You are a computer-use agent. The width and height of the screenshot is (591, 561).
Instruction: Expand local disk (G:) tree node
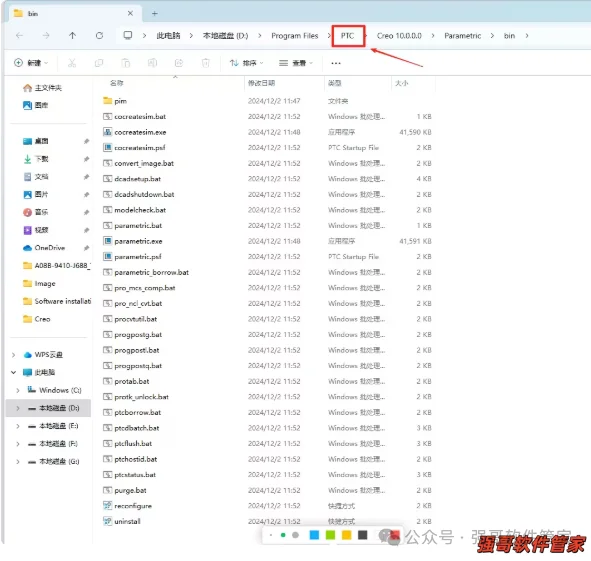click(x=18, y=461)
